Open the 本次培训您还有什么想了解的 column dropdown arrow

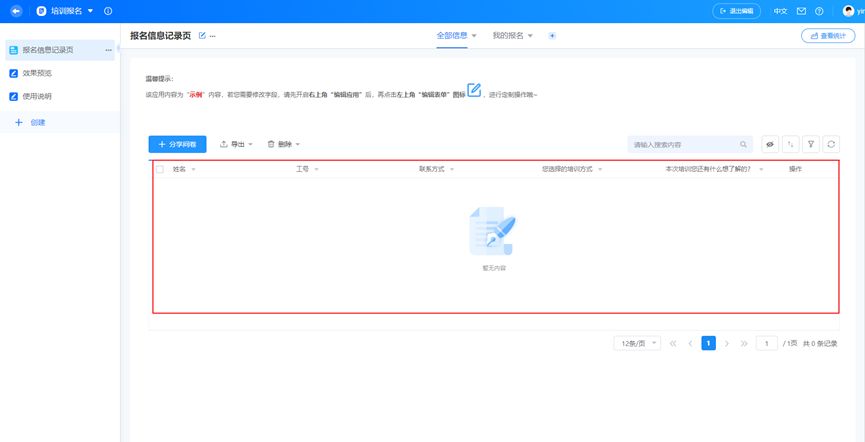coord(761,169)
